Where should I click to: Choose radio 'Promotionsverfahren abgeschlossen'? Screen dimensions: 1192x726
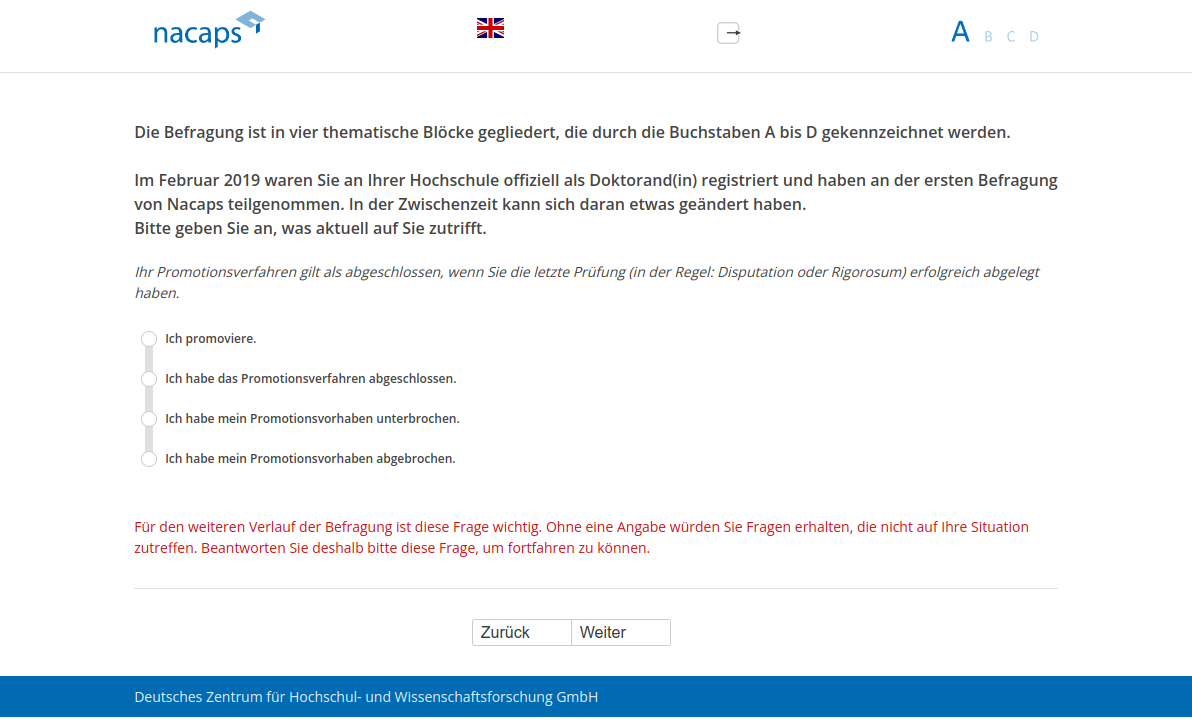click(x=149, y=379)
